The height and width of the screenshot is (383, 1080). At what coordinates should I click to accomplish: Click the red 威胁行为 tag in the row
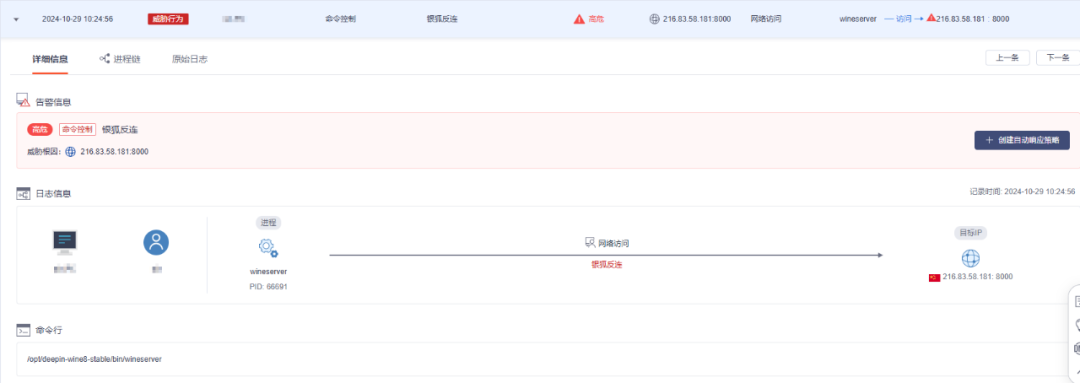169,19
